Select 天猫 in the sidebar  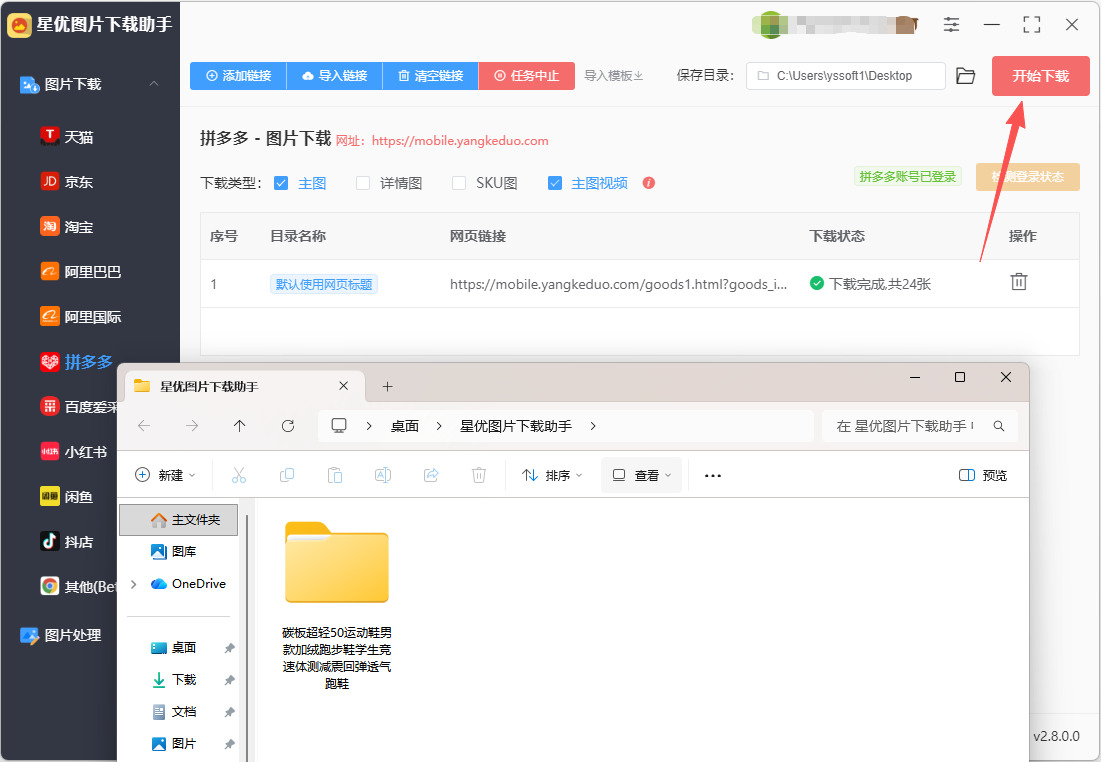(x=67, y=136)
